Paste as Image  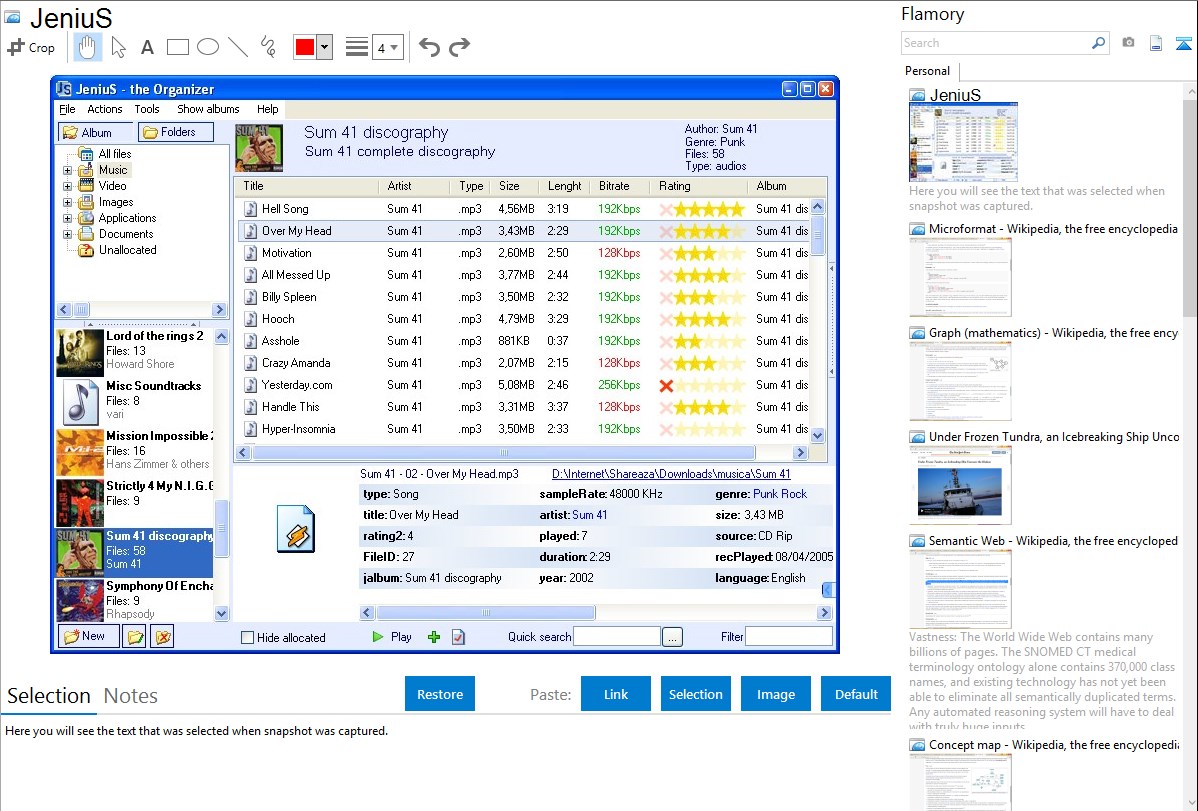coord(775,694)
